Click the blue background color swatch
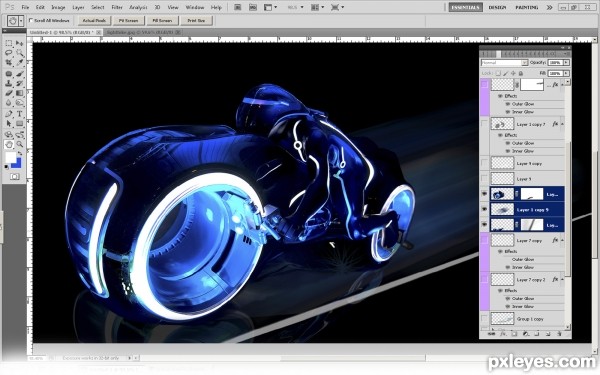 [x=18, y=164]
